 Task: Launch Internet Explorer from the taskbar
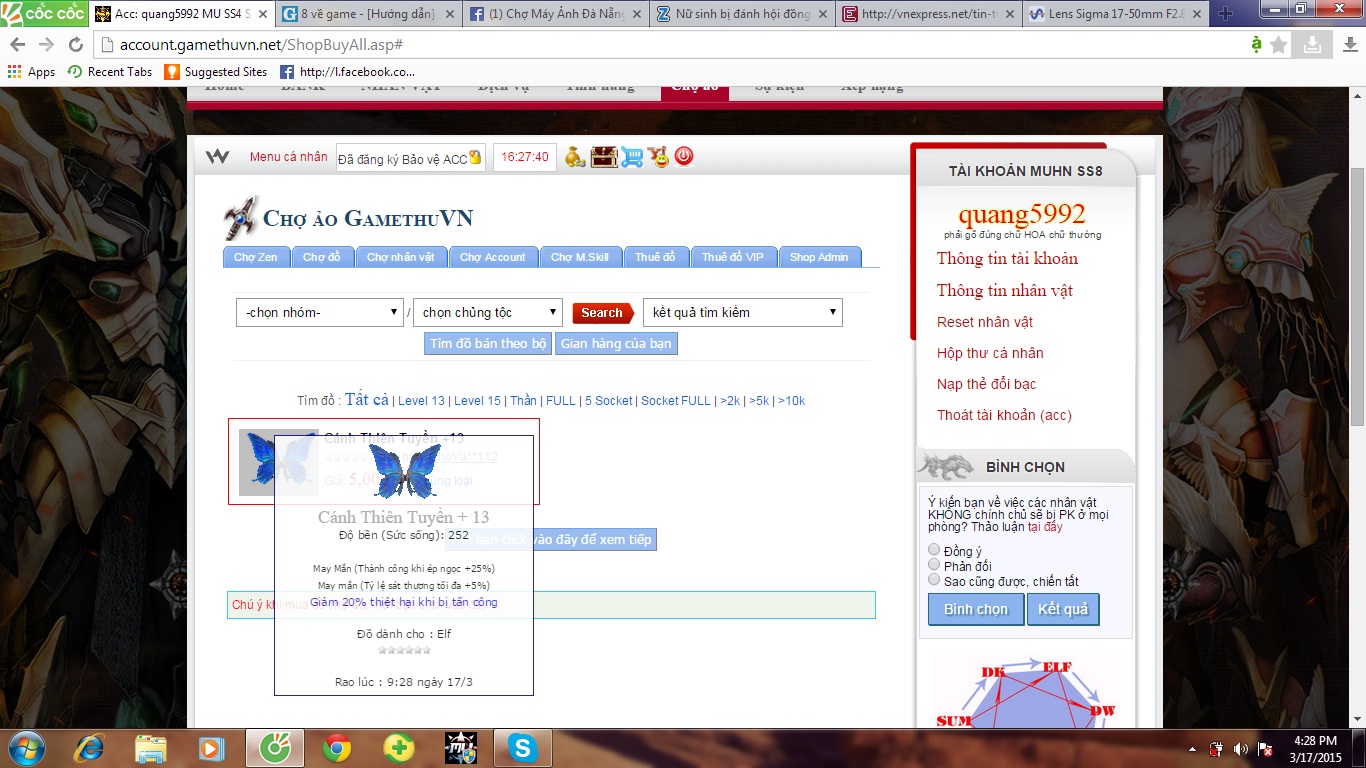(90, 748)
